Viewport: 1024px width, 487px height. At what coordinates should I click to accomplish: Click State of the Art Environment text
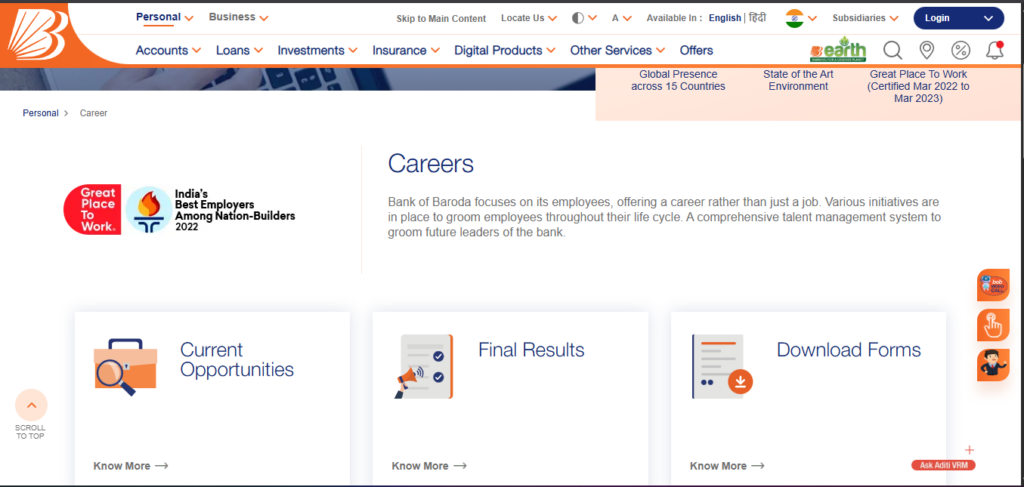point(798,80)
